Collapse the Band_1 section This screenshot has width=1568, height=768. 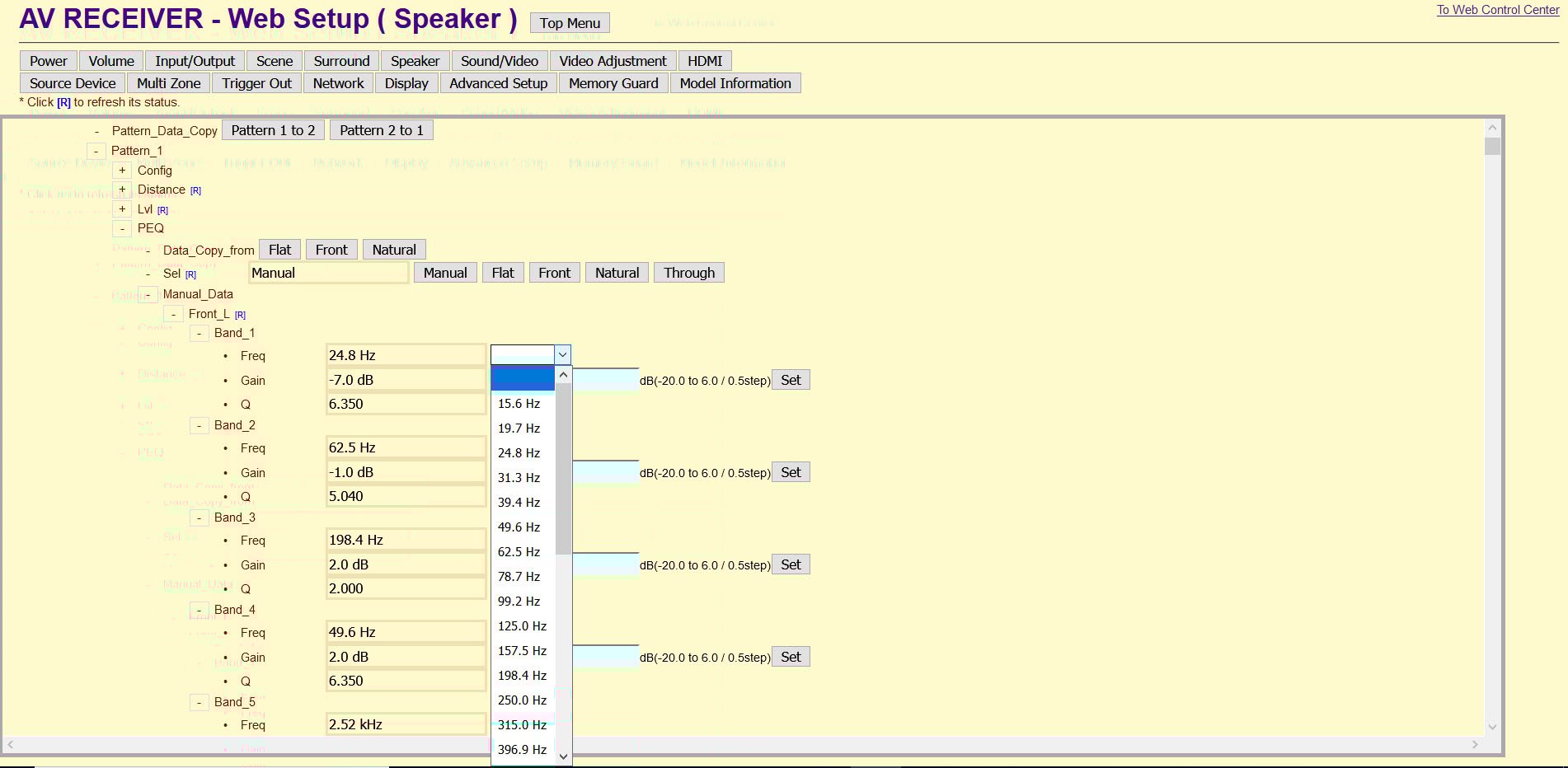[x=199, y=333]
